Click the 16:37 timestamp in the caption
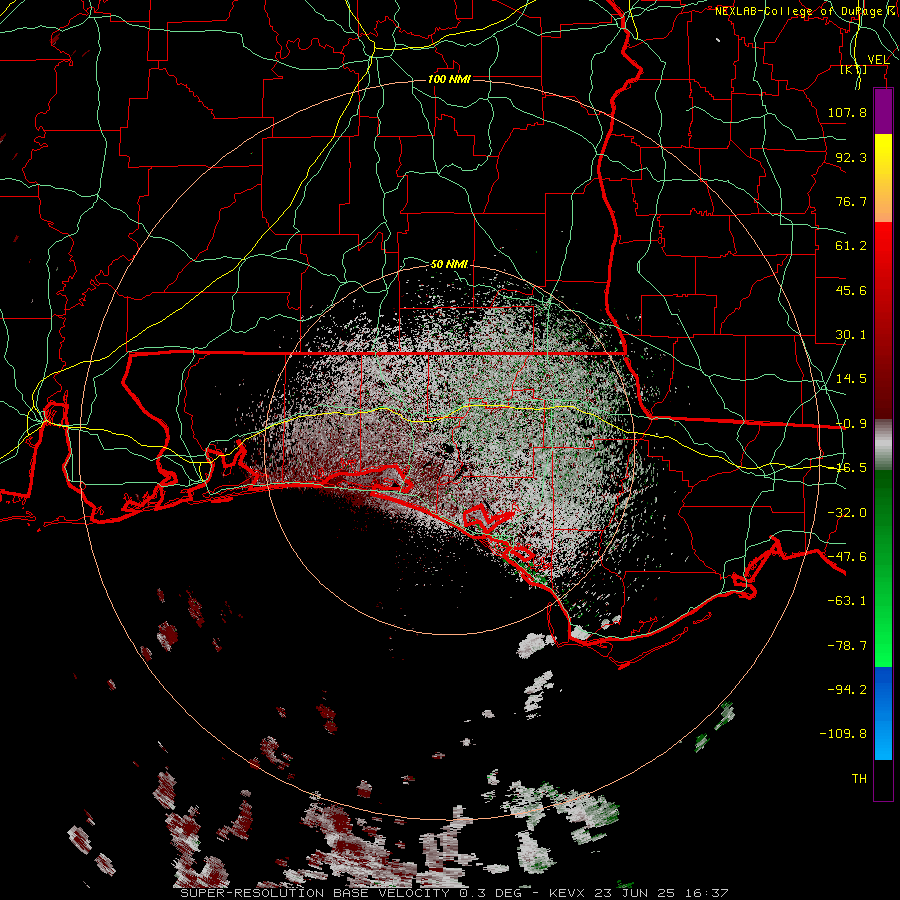Screen dimensions: 900x900 click(707, 893)
